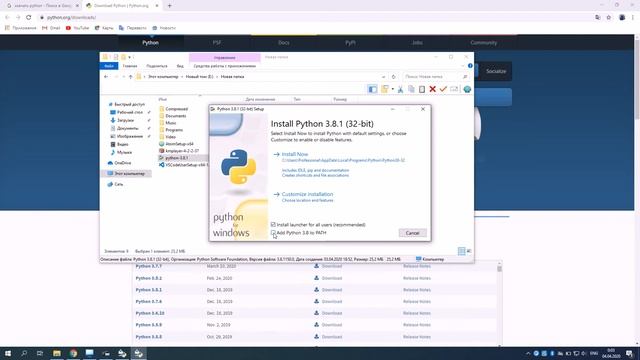Click the red X delete icon
This screenshot has height=360, width=640.
point(432,89)
